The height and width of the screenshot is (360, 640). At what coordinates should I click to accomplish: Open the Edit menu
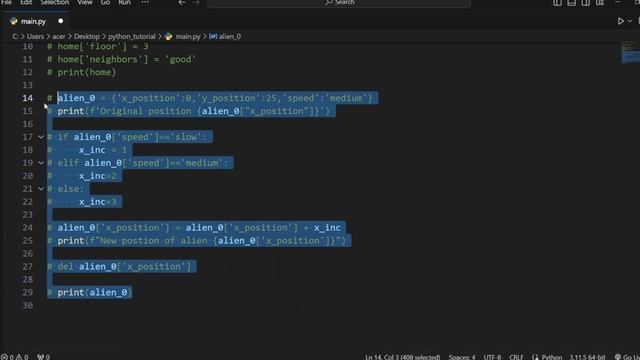click(26, 2)
